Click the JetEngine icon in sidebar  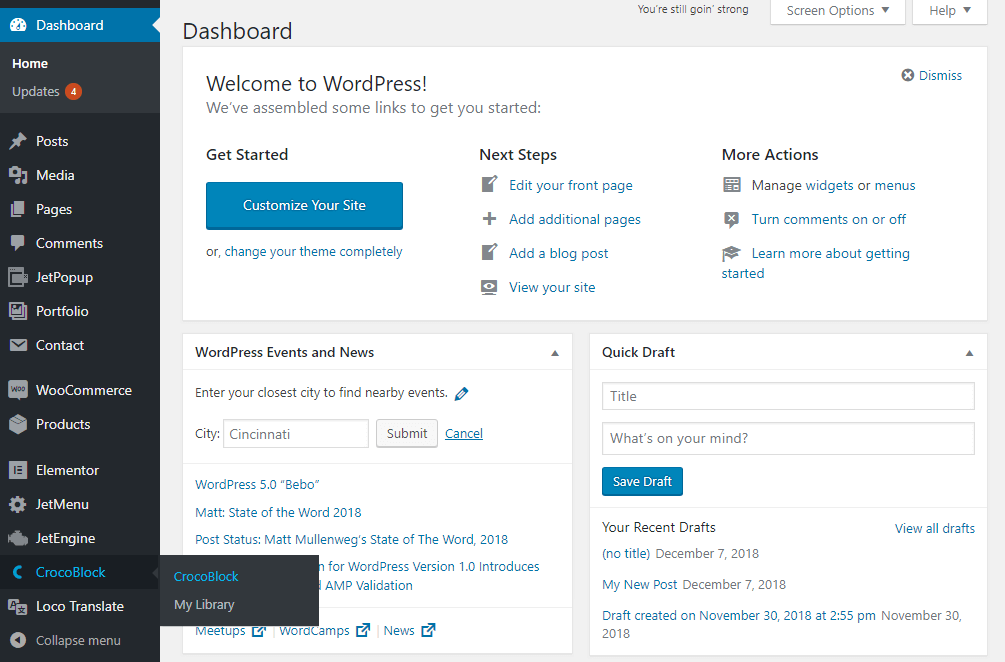click(x=18, y=538)
